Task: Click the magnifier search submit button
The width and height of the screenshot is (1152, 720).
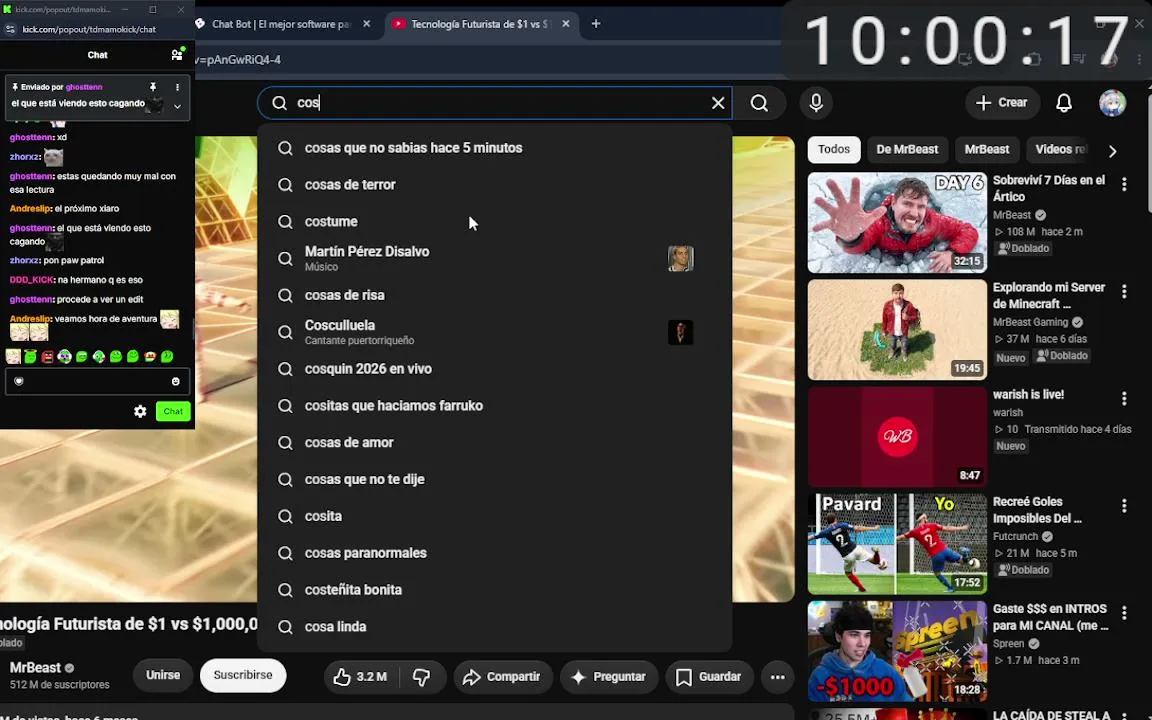Action: click(759, 103)
